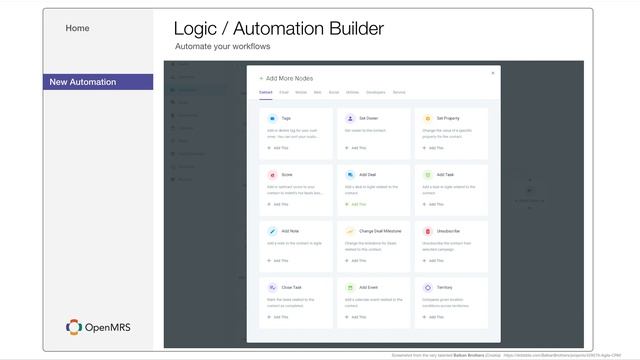Click the Score node red icon

coord(272,175)
